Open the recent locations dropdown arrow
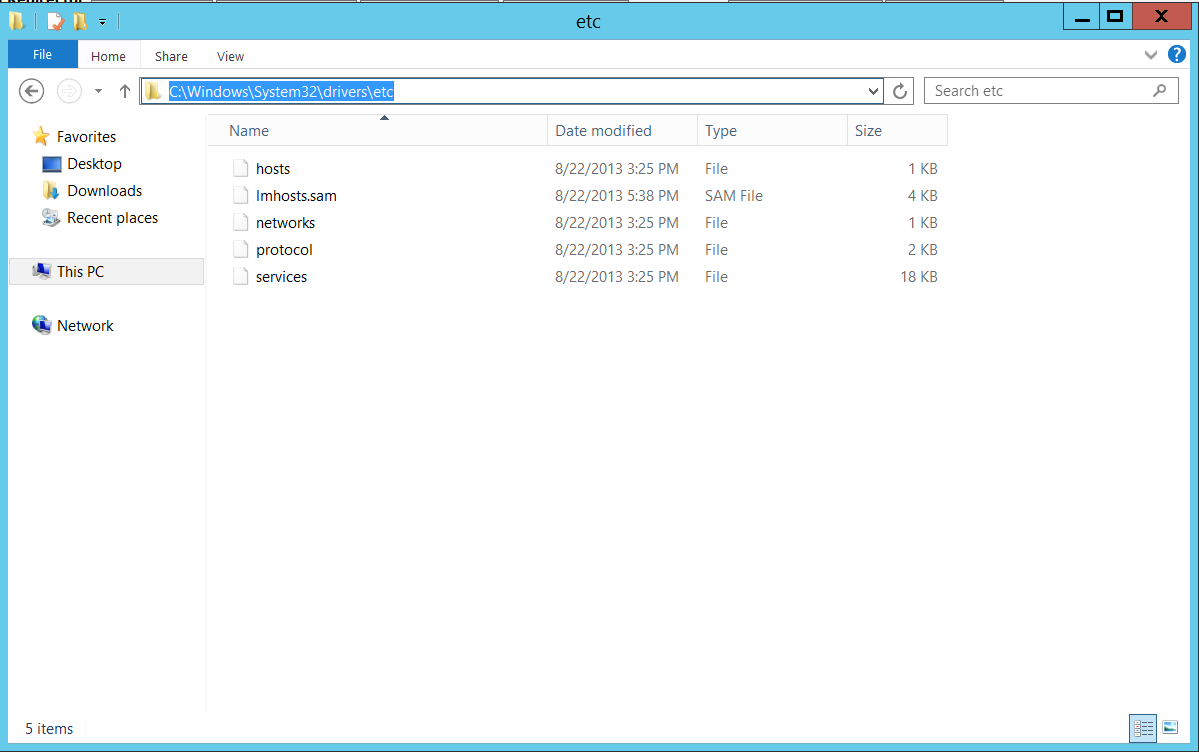The height and width of the screenshot is (752, 1199). tap(98, 91)
